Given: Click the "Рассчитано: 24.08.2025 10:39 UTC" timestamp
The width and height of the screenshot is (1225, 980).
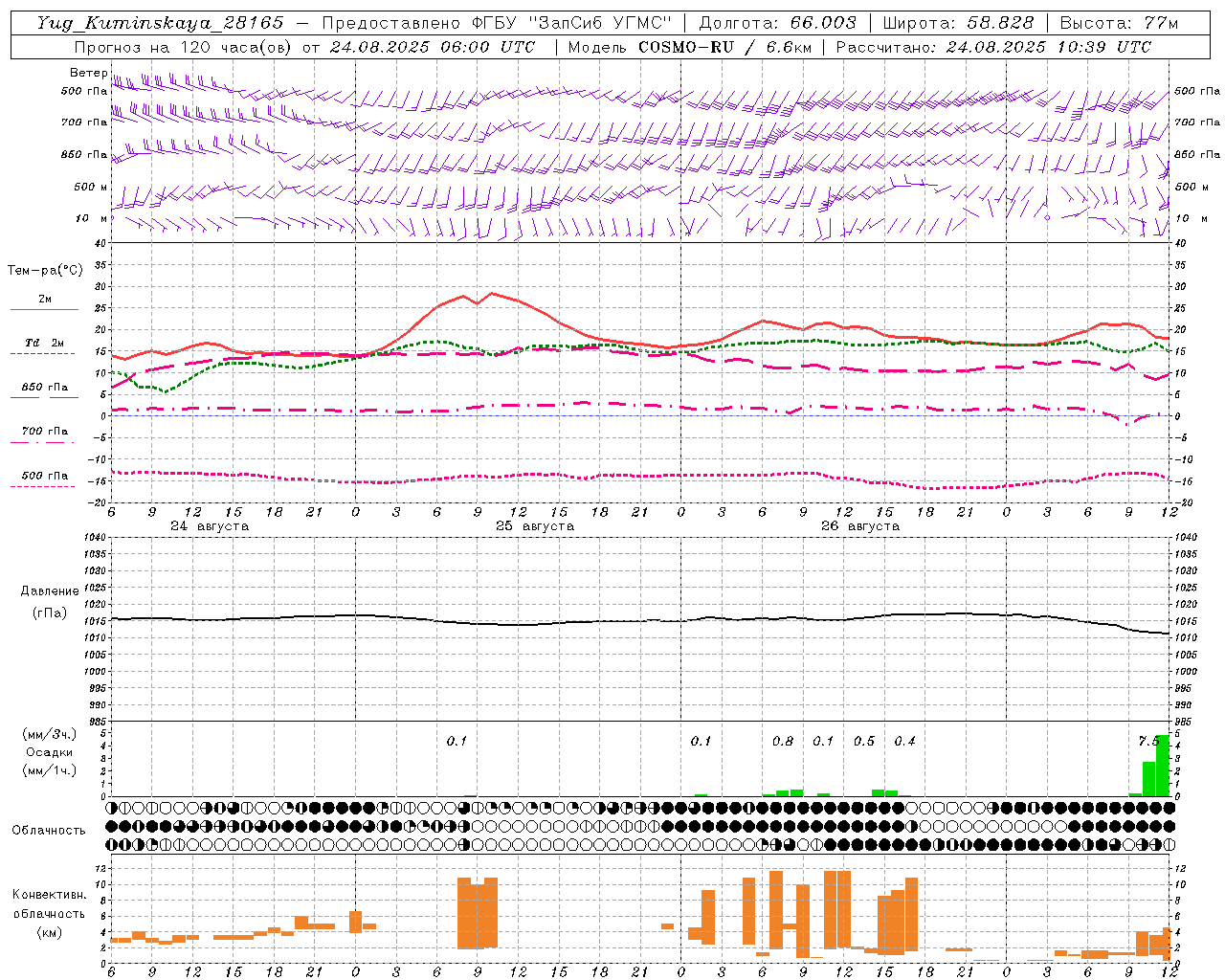Looking at the screenshot, I should [993, 47].
